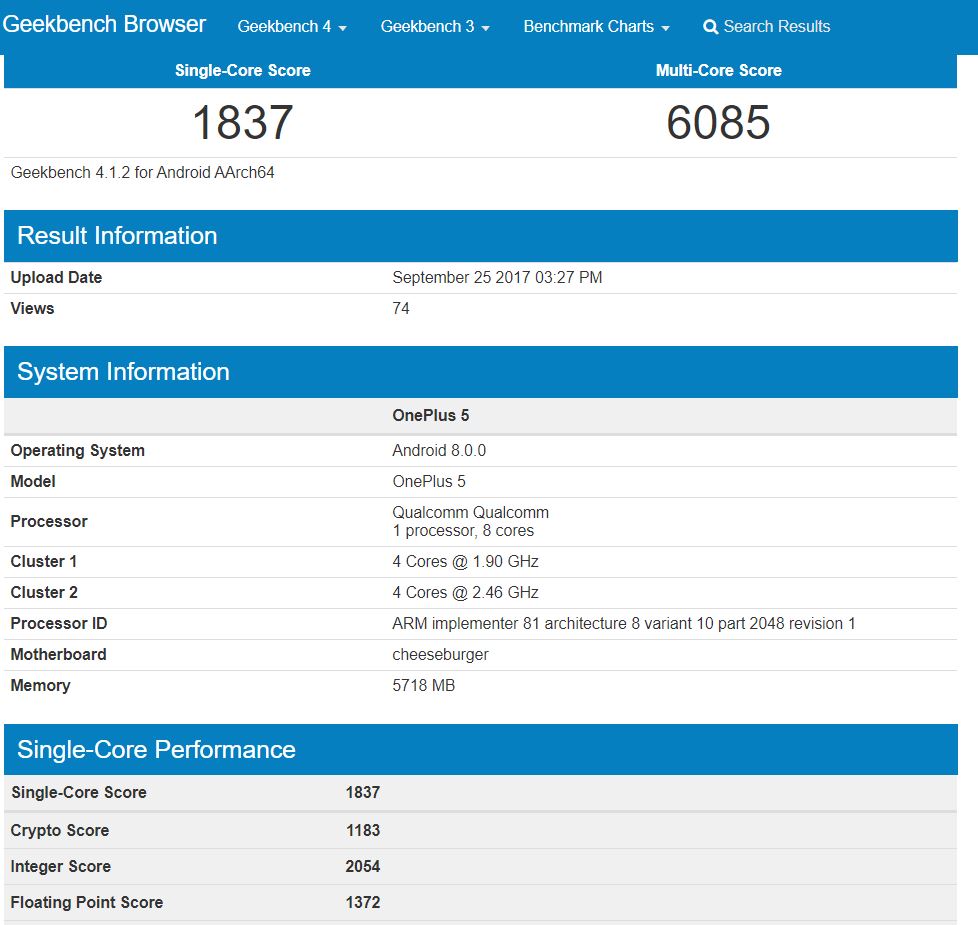Open the Geekbench 3 dropdown menu

coord(435,27)
